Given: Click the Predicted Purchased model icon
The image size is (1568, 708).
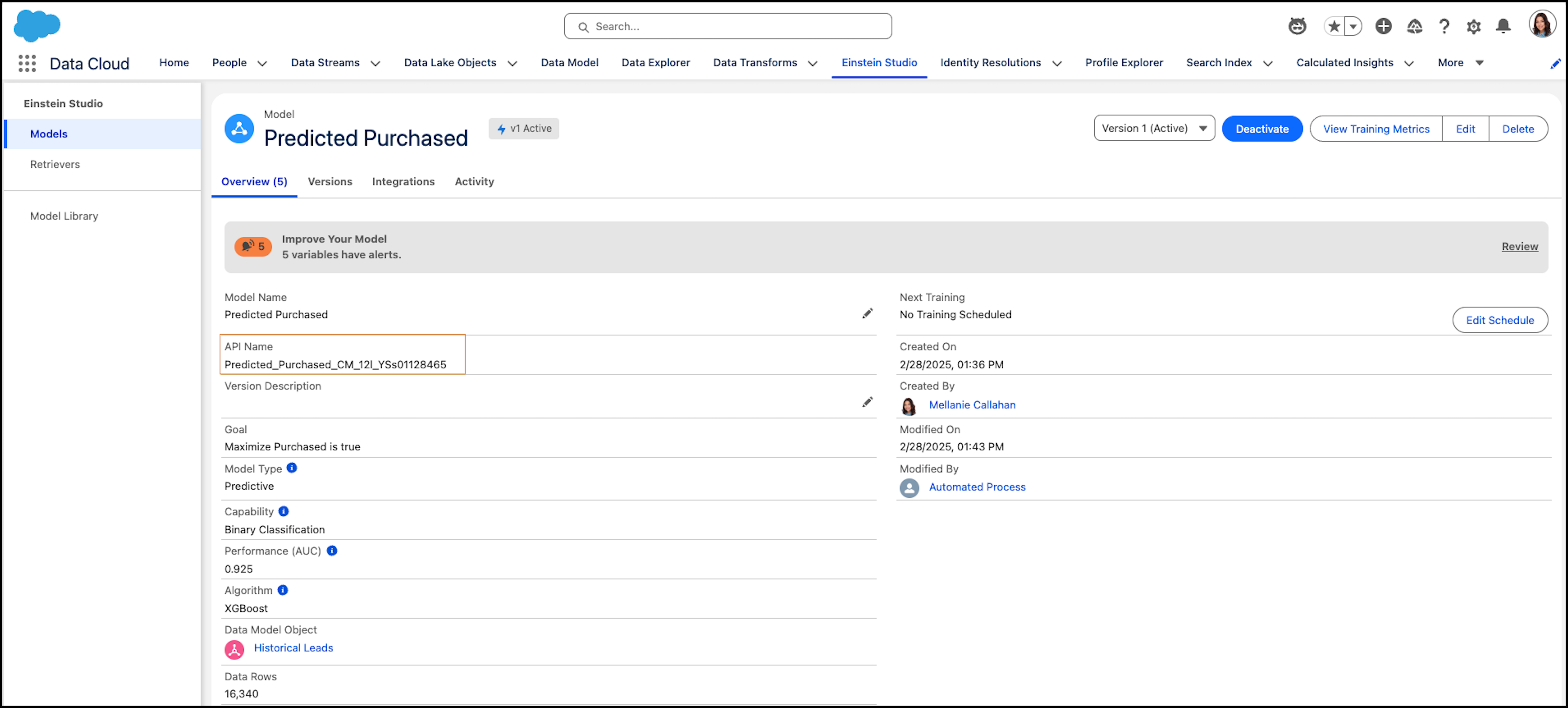Looking at the screenshot, I should click(x=239, y=129).
